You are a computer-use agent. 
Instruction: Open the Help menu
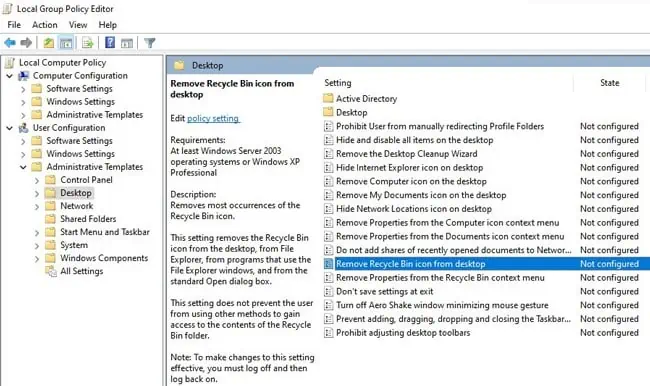click(x=107, y=25)
